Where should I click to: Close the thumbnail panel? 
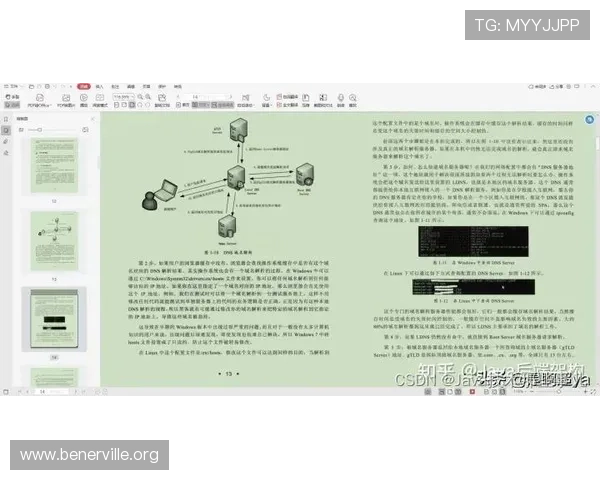[x=92, y=119]
